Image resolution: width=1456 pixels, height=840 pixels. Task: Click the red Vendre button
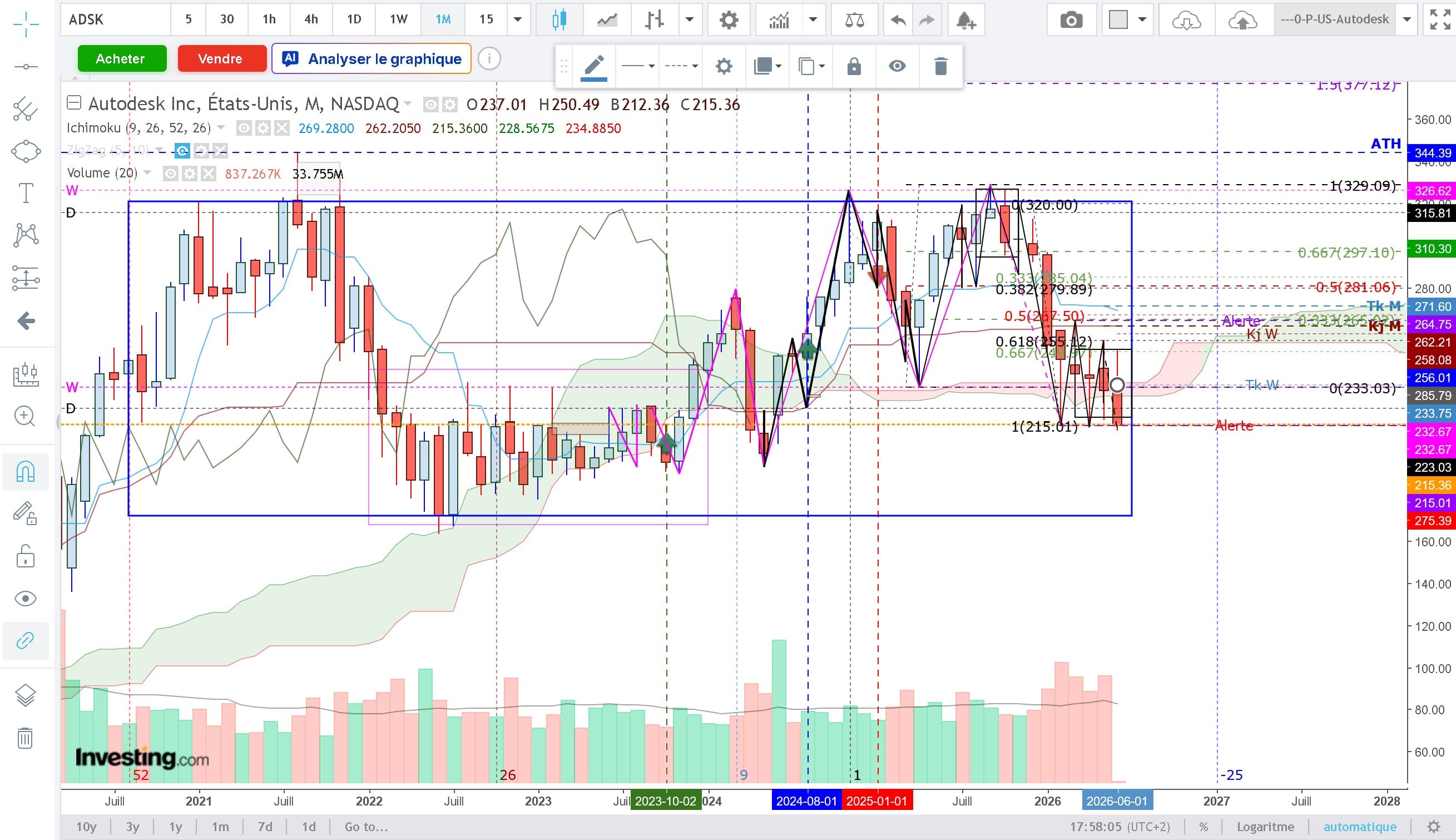click(222, 59)
